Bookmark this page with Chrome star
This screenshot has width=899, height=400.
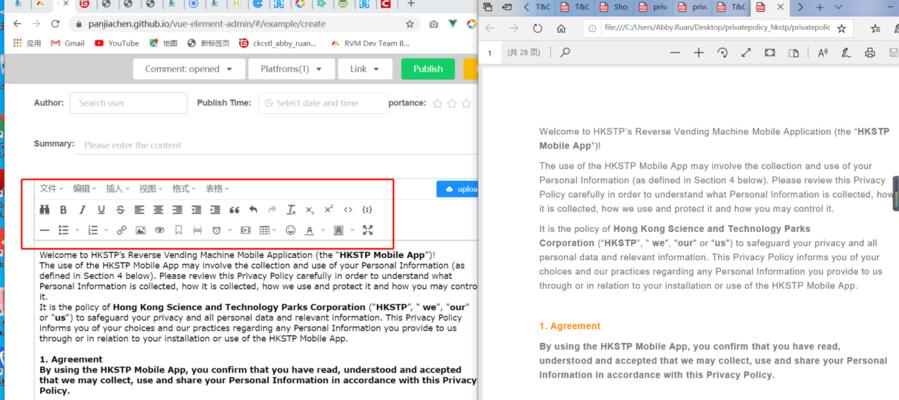[410, 24]
